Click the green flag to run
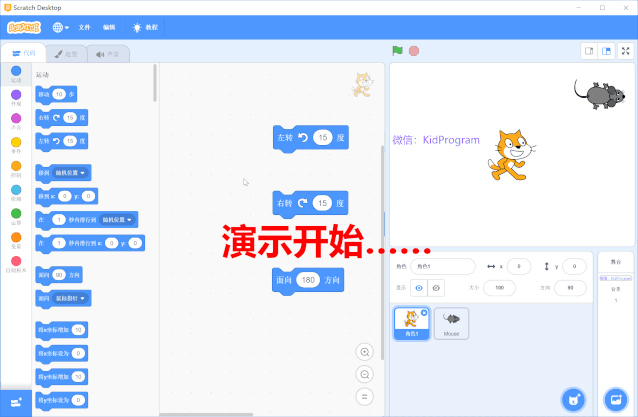Screen dimensions: 638x417 [x=397, y=51]
